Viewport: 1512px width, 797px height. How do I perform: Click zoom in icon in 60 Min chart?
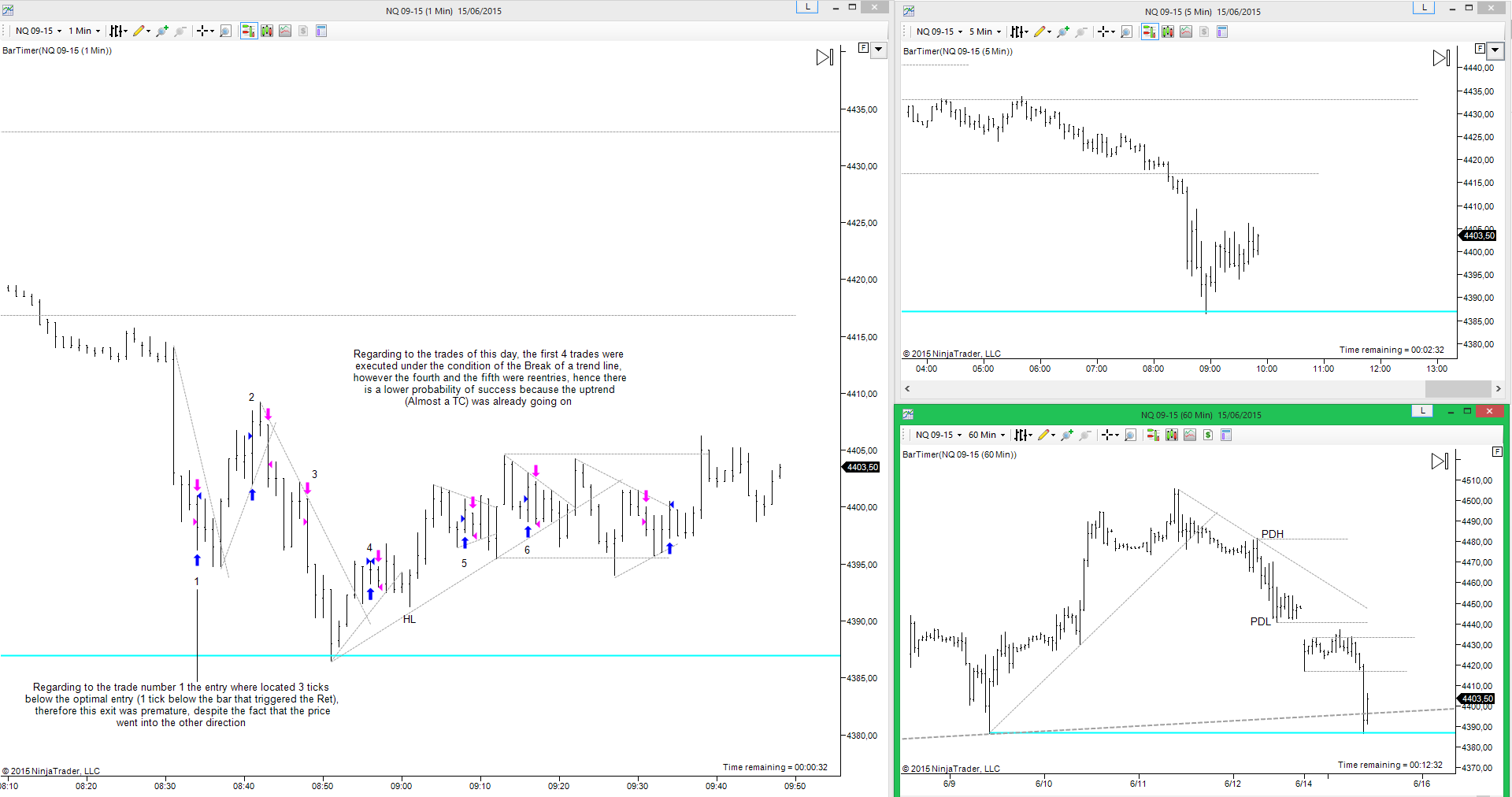click(1067, 435)
